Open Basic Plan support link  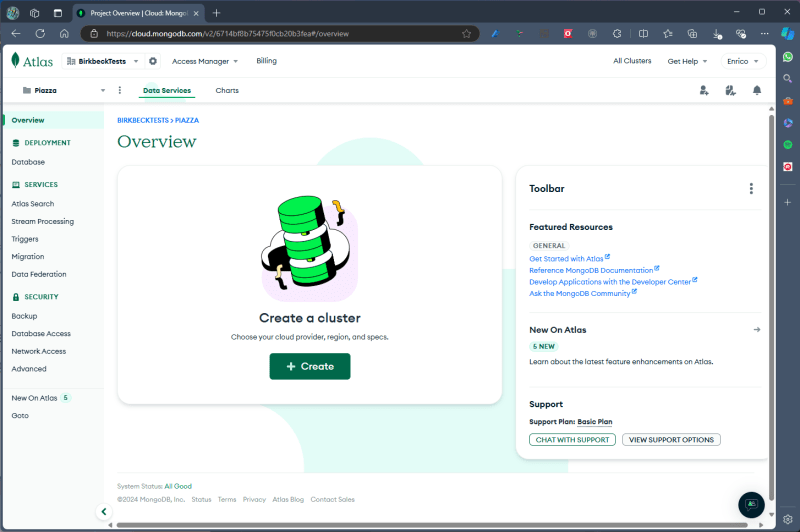(x=595, y=422)
